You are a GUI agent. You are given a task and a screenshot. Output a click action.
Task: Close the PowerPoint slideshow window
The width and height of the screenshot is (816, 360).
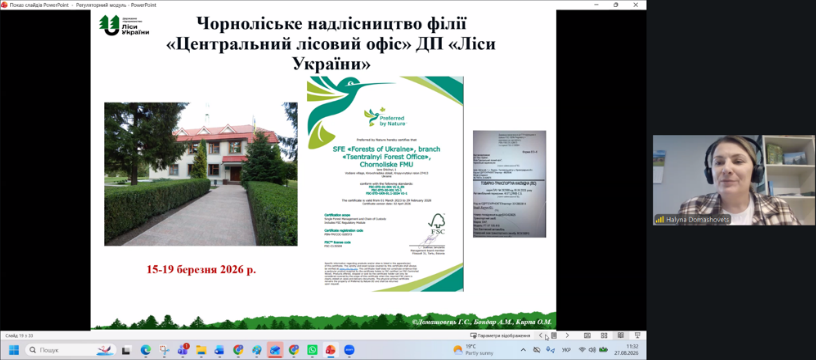click(636, 5)
